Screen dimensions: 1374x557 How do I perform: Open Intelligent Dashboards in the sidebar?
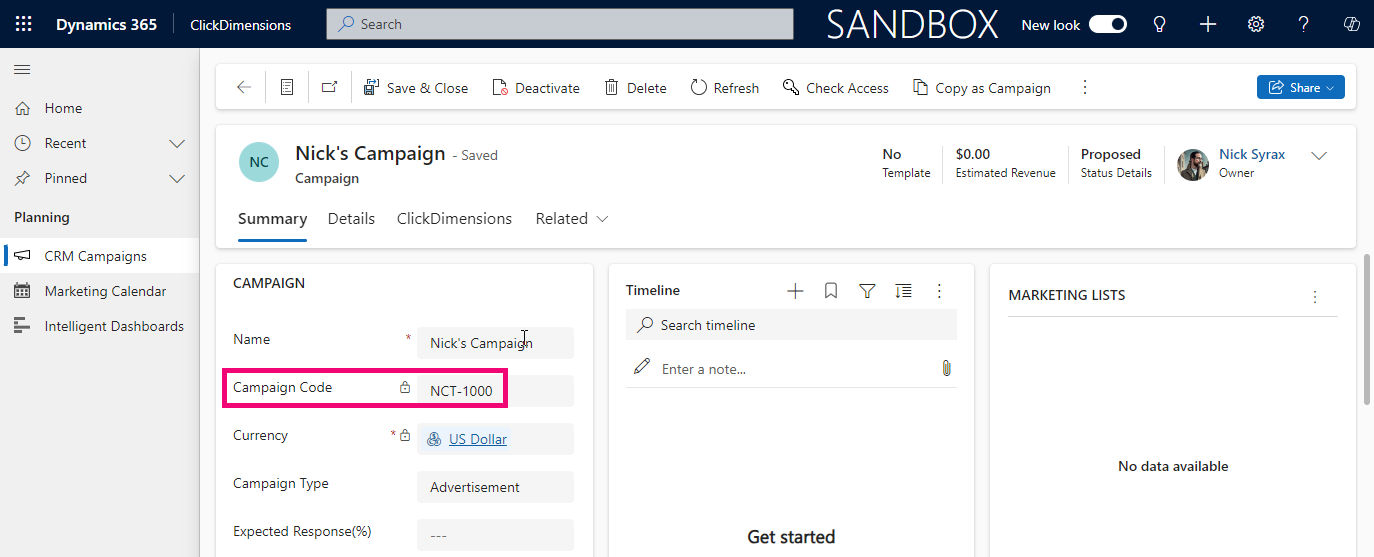[100, 326]
